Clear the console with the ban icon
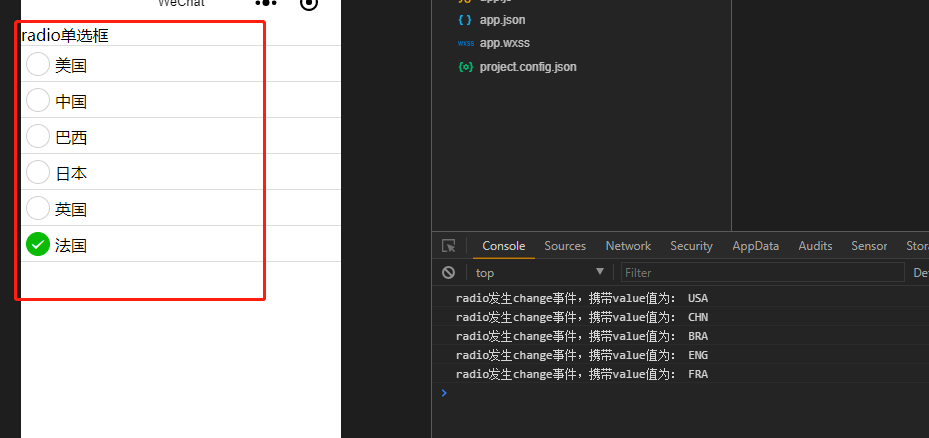Screen dimensions: 929x438 pyautogui.click(x=449, y=273)
